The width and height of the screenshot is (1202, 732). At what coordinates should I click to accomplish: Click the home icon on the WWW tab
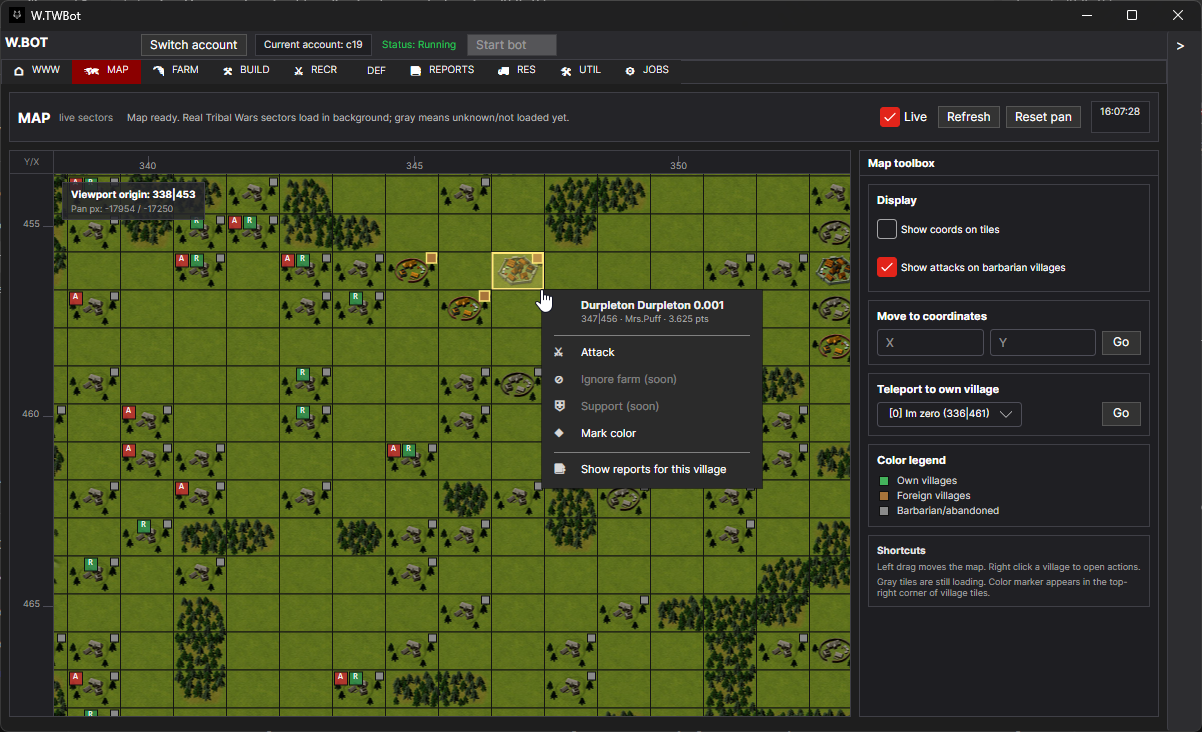19,71
